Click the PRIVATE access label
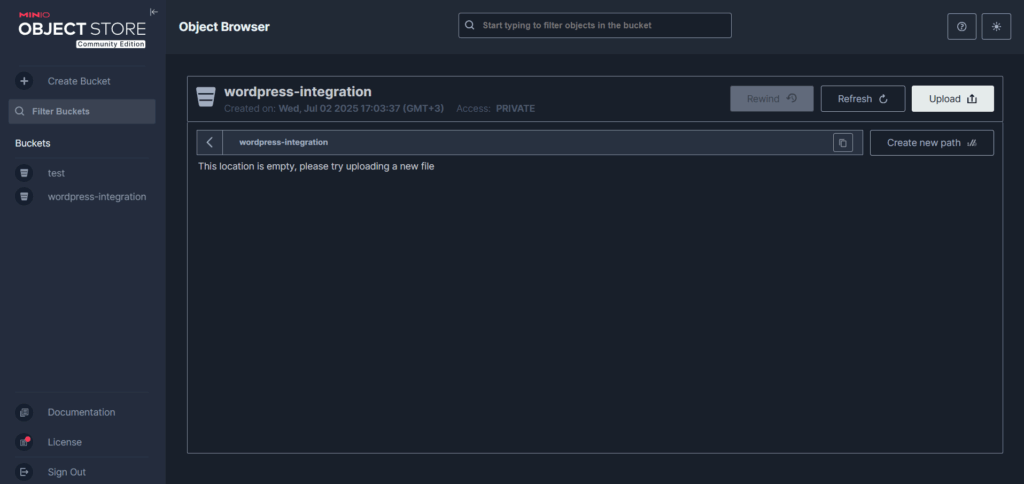The image size is (1024, 484). pyautogui.click(x=515, y=108)
